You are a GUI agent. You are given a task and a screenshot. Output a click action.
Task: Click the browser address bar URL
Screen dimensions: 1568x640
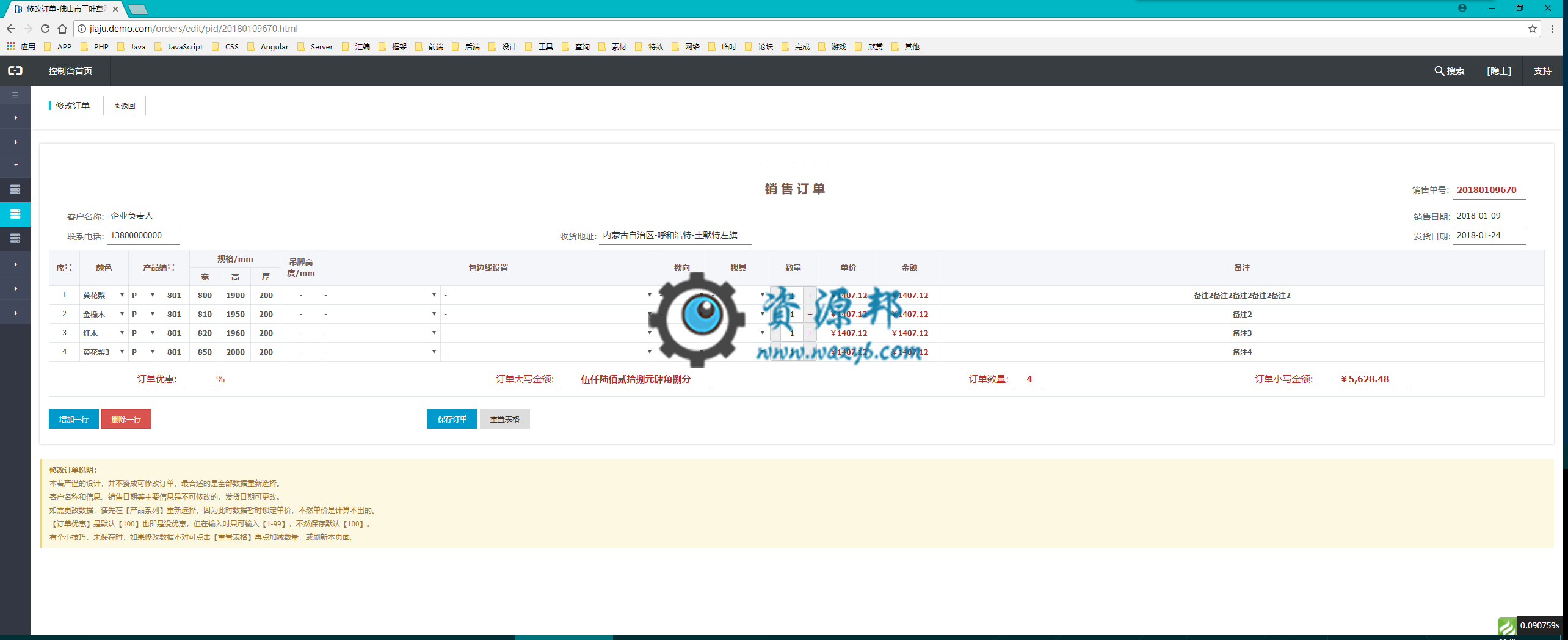coord(194,29)
